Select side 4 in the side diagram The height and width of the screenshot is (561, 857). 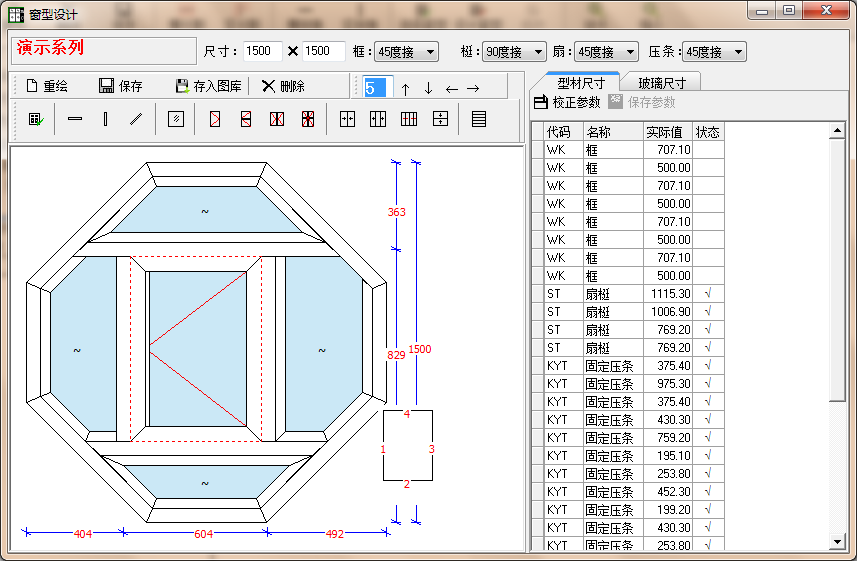[x=407, y=414]
